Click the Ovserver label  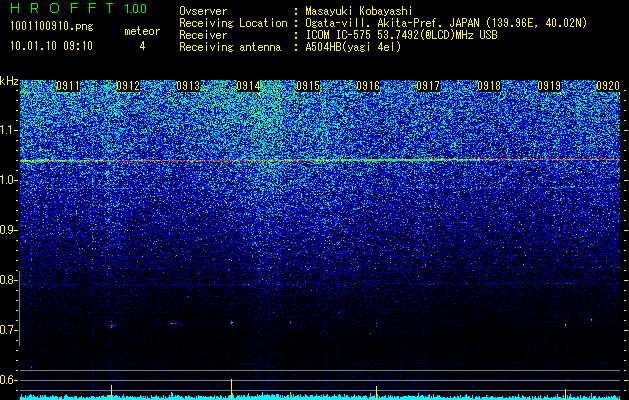click(x=203, y=11)
